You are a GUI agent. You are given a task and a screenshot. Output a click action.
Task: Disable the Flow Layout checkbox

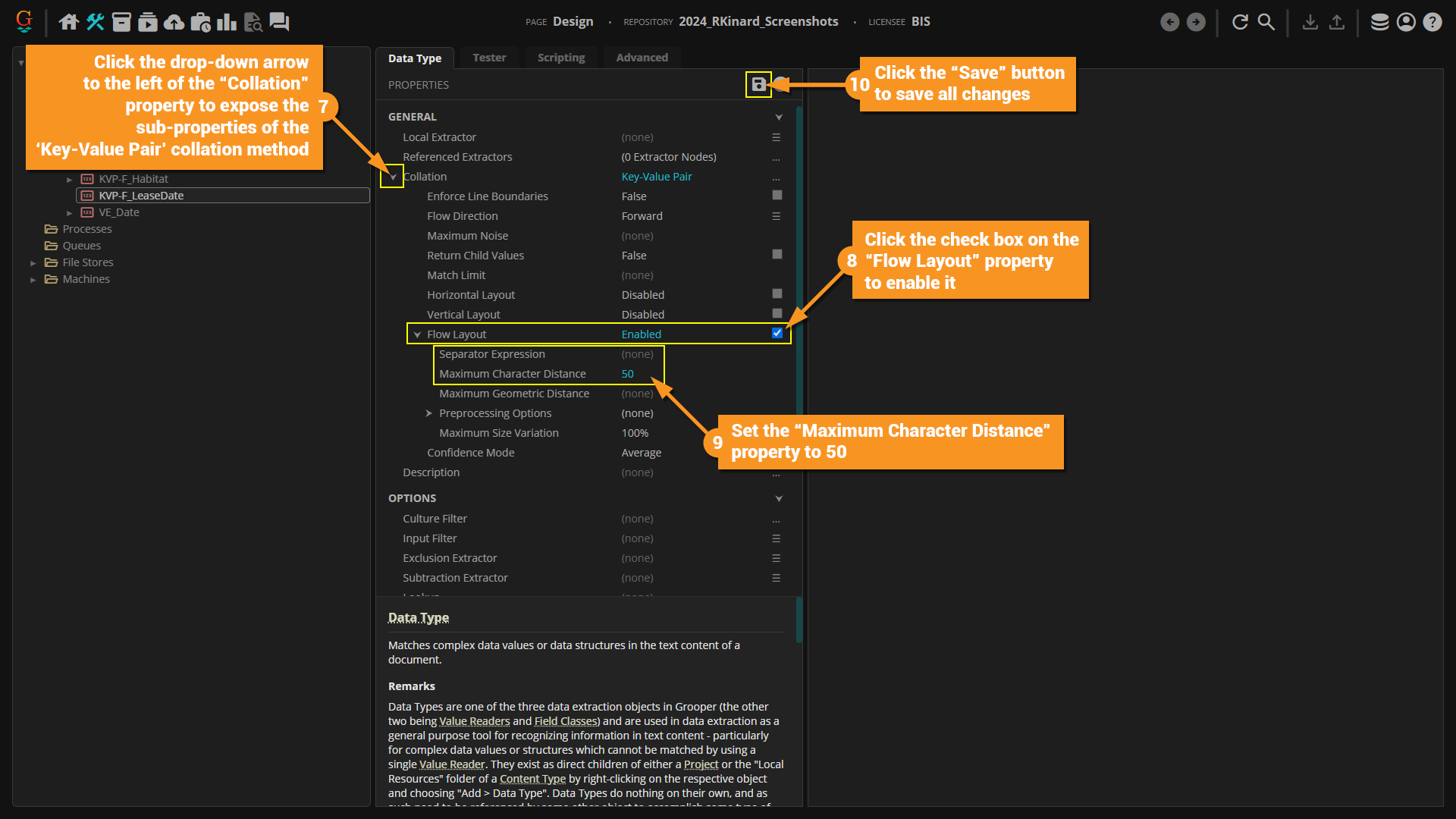[x=777, y=333]
